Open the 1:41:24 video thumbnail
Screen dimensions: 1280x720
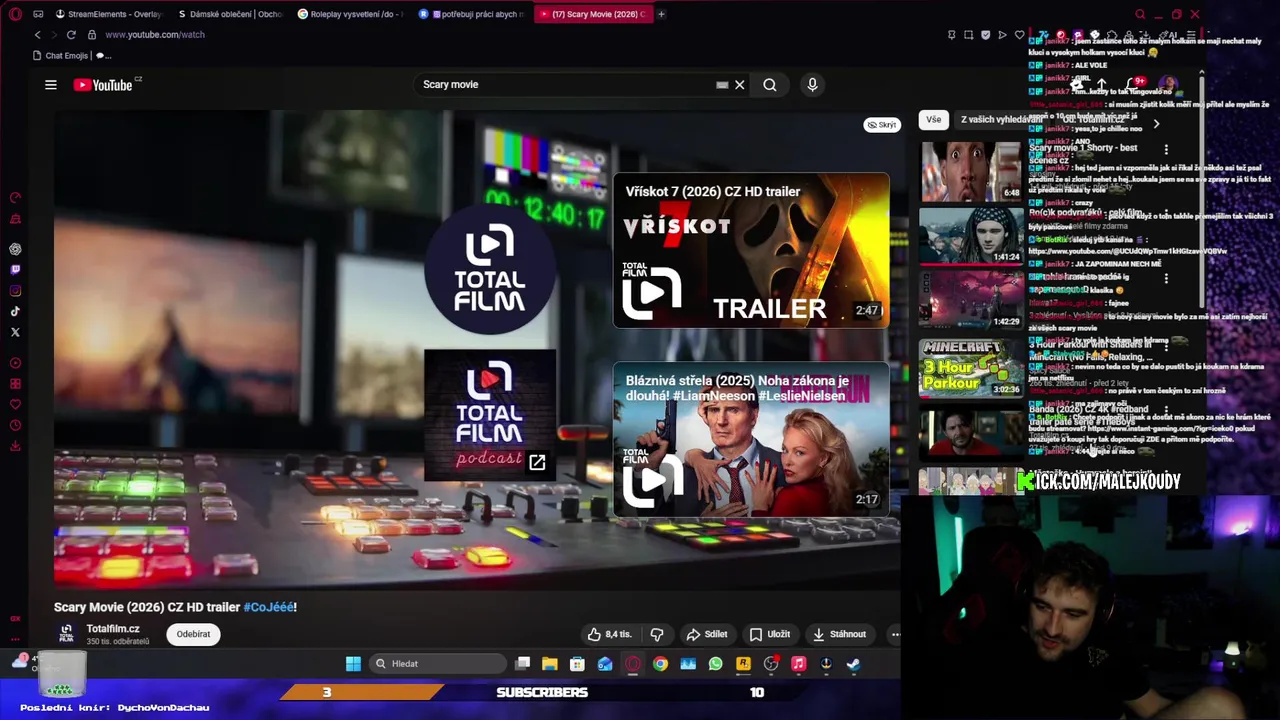tap(970, 236)
